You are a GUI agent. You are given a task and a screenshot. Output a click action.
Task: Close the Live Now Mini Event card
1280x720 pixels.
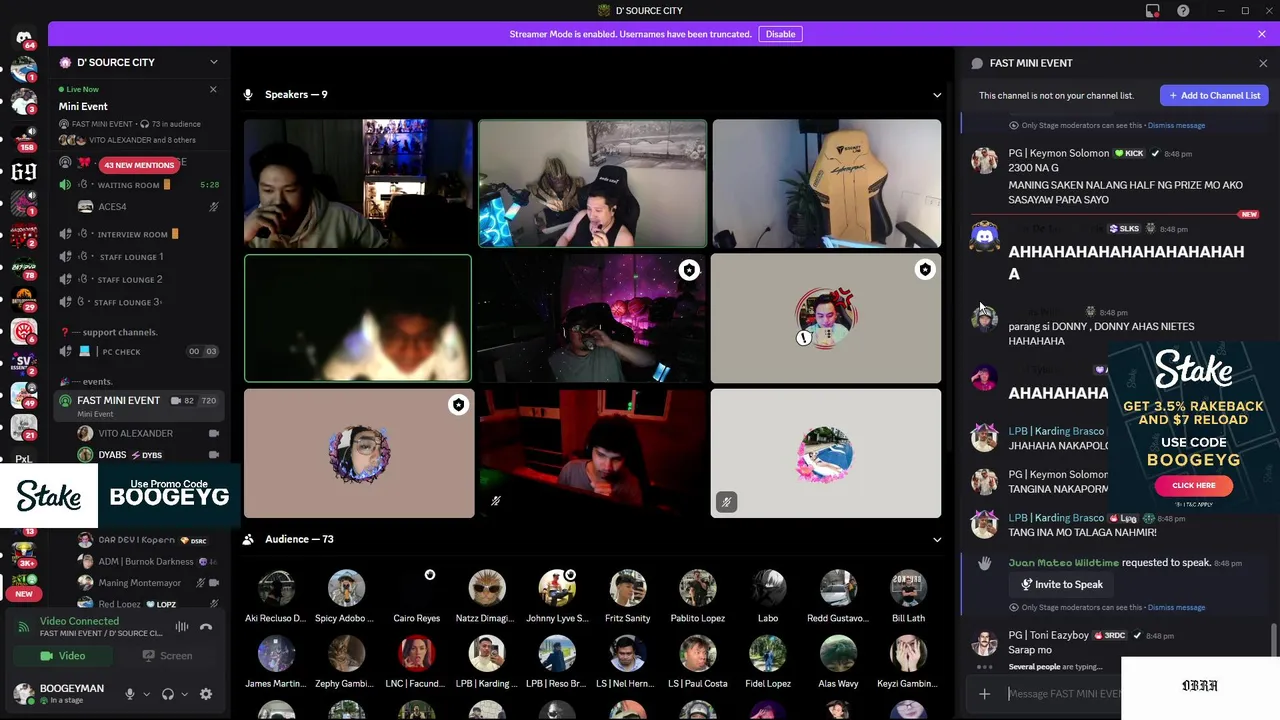(x=213, y=89)
